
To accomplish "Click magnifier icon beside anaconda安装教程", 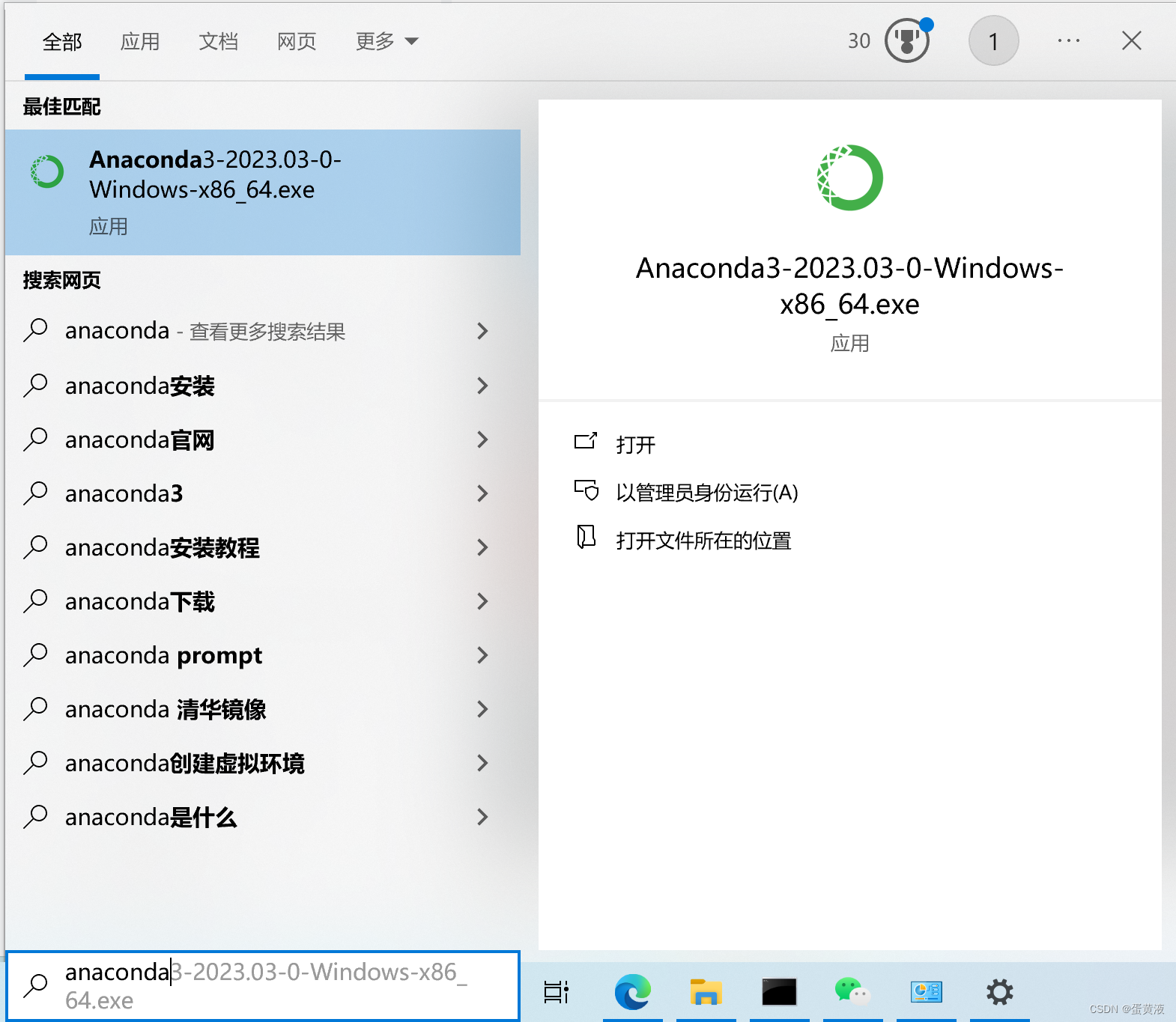I will coord(35,547).
